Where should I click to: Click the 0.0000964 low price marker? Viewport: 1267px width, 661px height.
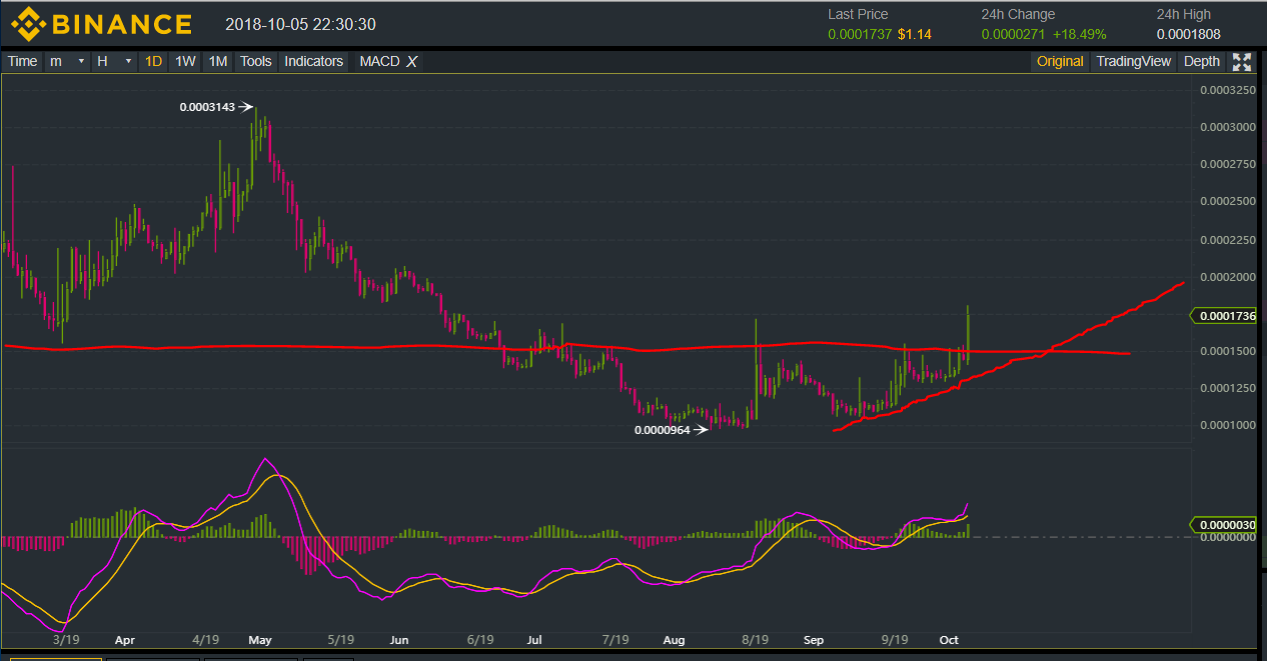click(x=662, y=430)
